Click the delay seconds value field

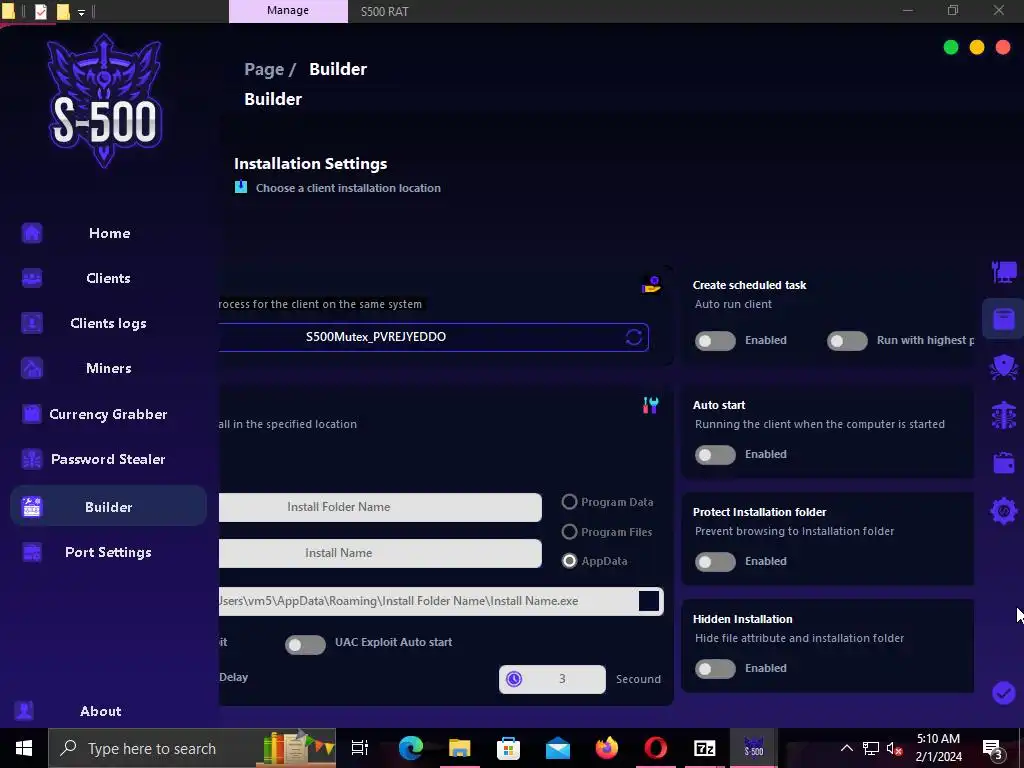click(x=552, y=679)
